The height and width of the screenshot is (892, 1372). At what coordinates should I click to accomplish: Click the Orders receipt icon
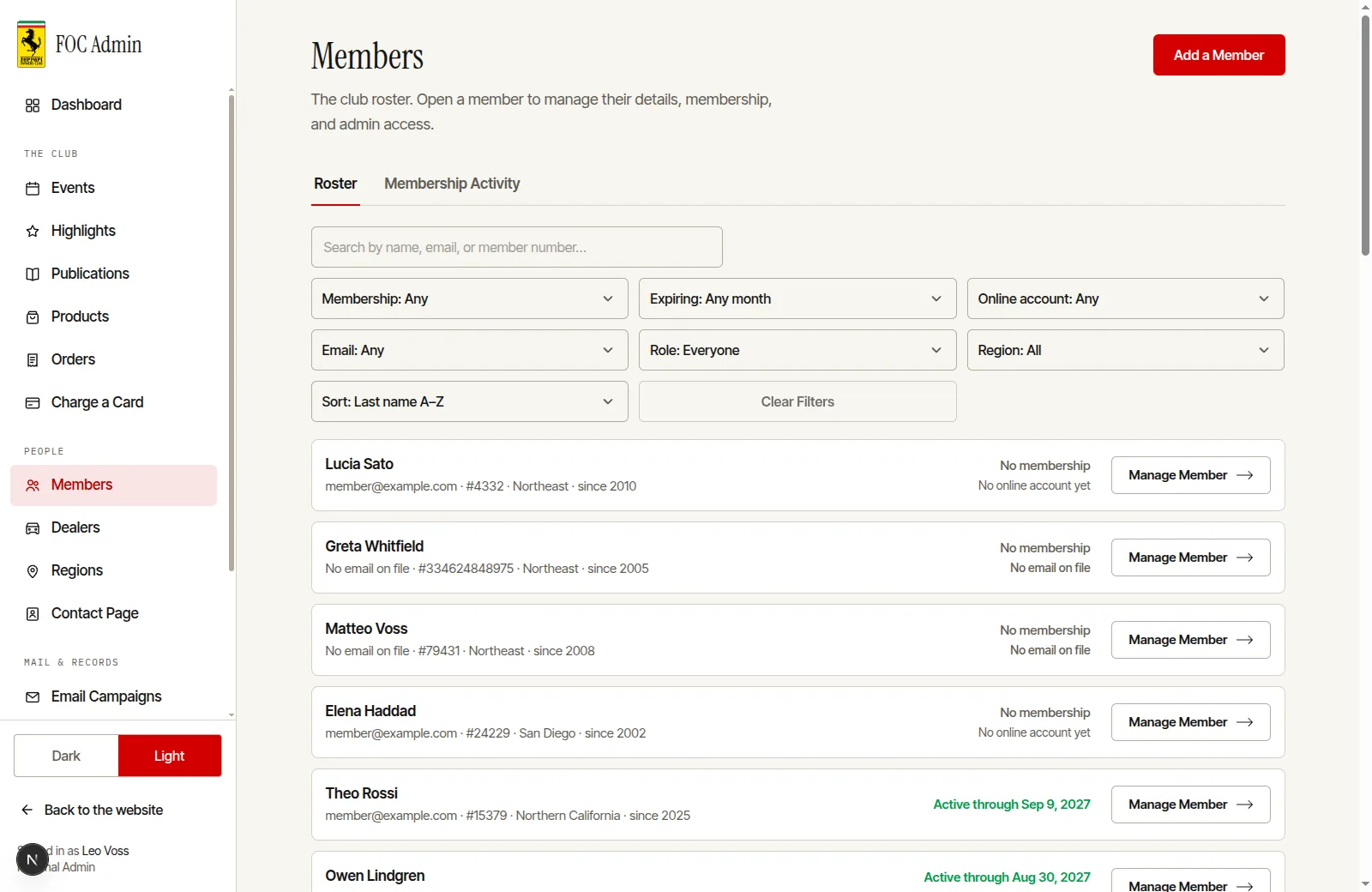[x=33, y=360]
